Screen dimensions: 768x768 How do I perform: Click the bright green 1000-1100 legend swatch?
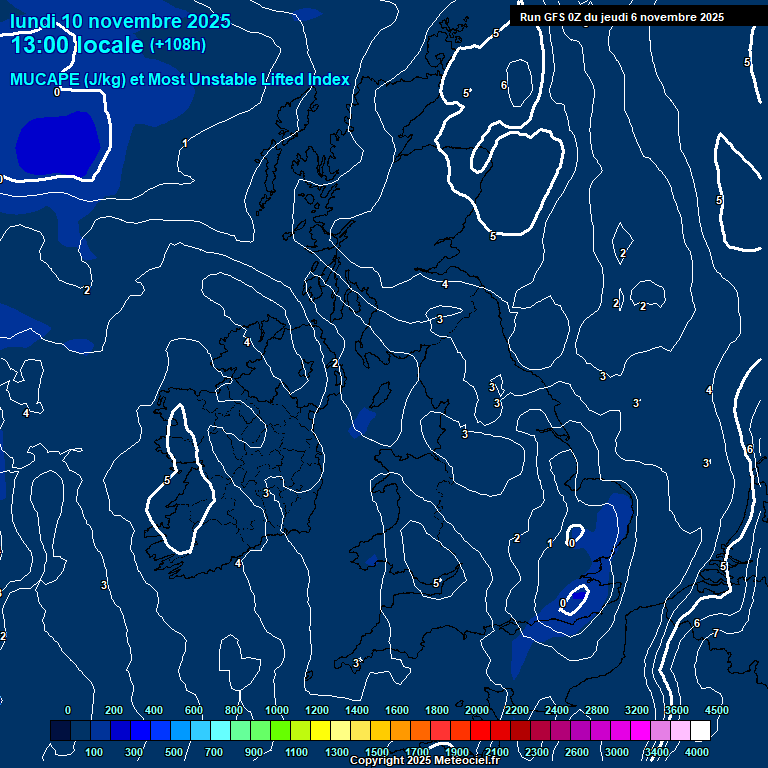[280, 730]
